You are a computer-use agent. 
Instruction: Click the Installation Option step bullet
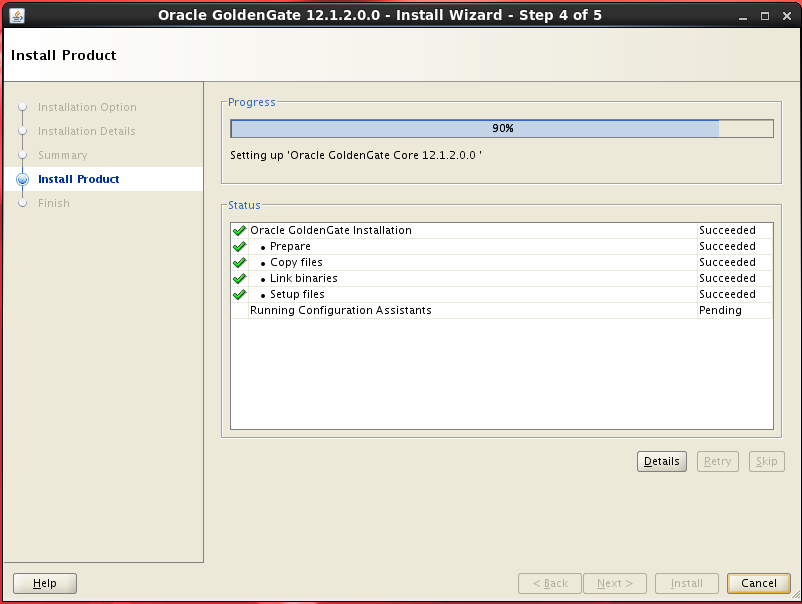tap(23, 107)
